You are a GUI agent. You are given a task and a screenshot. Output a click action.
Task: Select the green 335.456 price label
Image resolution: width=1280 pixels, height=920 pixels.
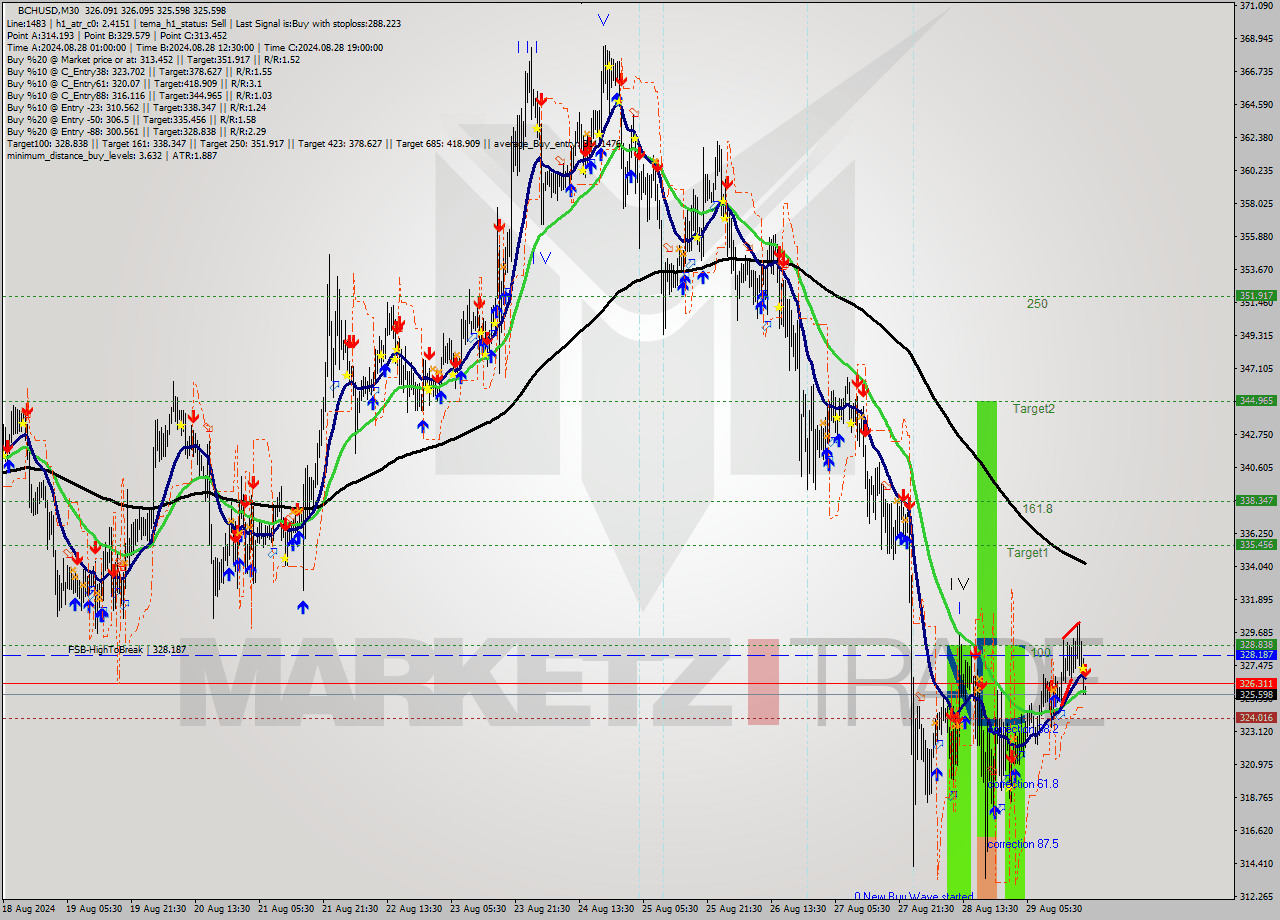click(x=1256, y=545)
